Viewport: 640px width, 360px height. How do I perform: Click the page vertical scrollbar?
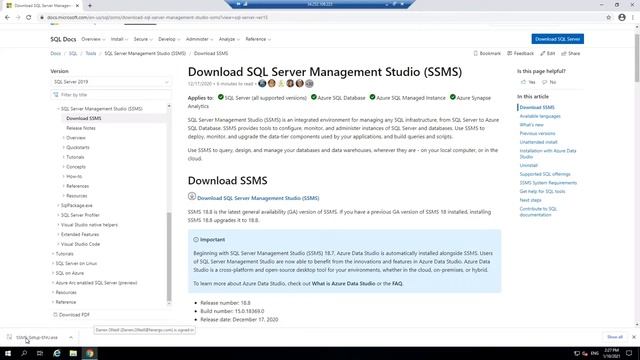pos(637,57)
